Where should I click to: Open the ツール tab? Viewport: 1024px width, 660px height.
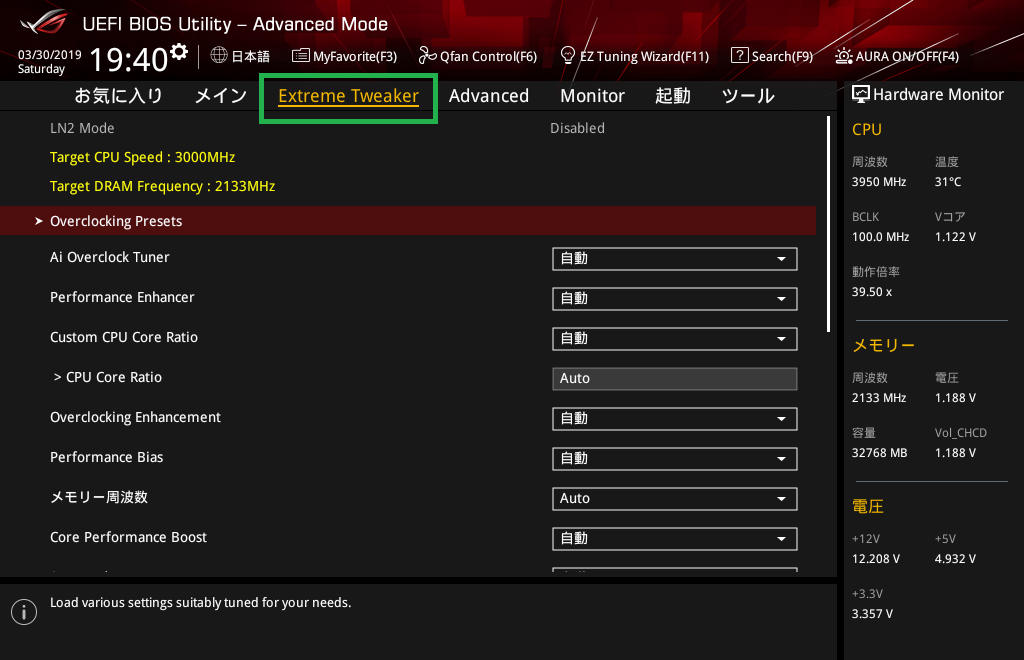click(748, 96)
